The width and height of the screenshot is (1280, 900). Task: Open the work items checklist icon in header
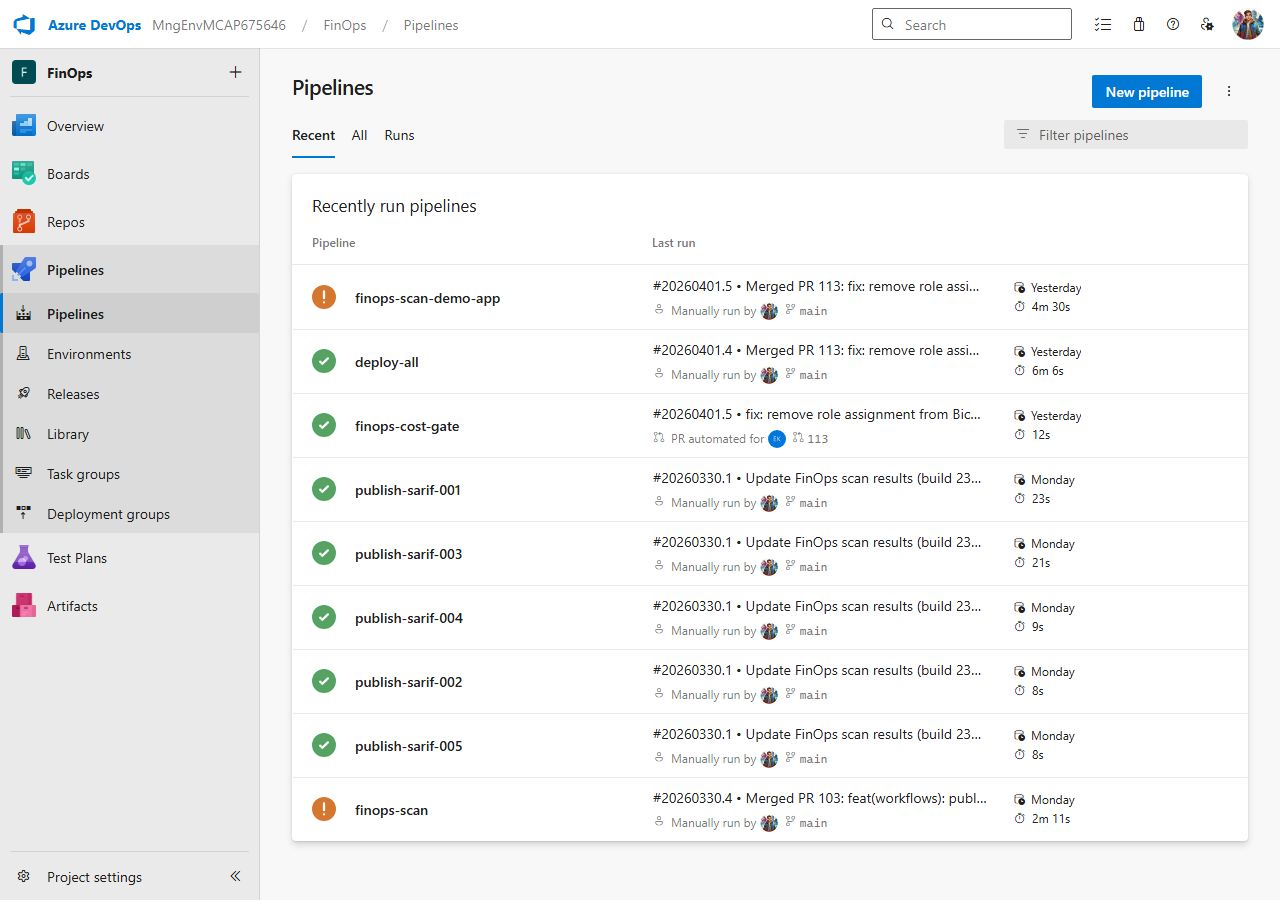[x=1103, y=25]
